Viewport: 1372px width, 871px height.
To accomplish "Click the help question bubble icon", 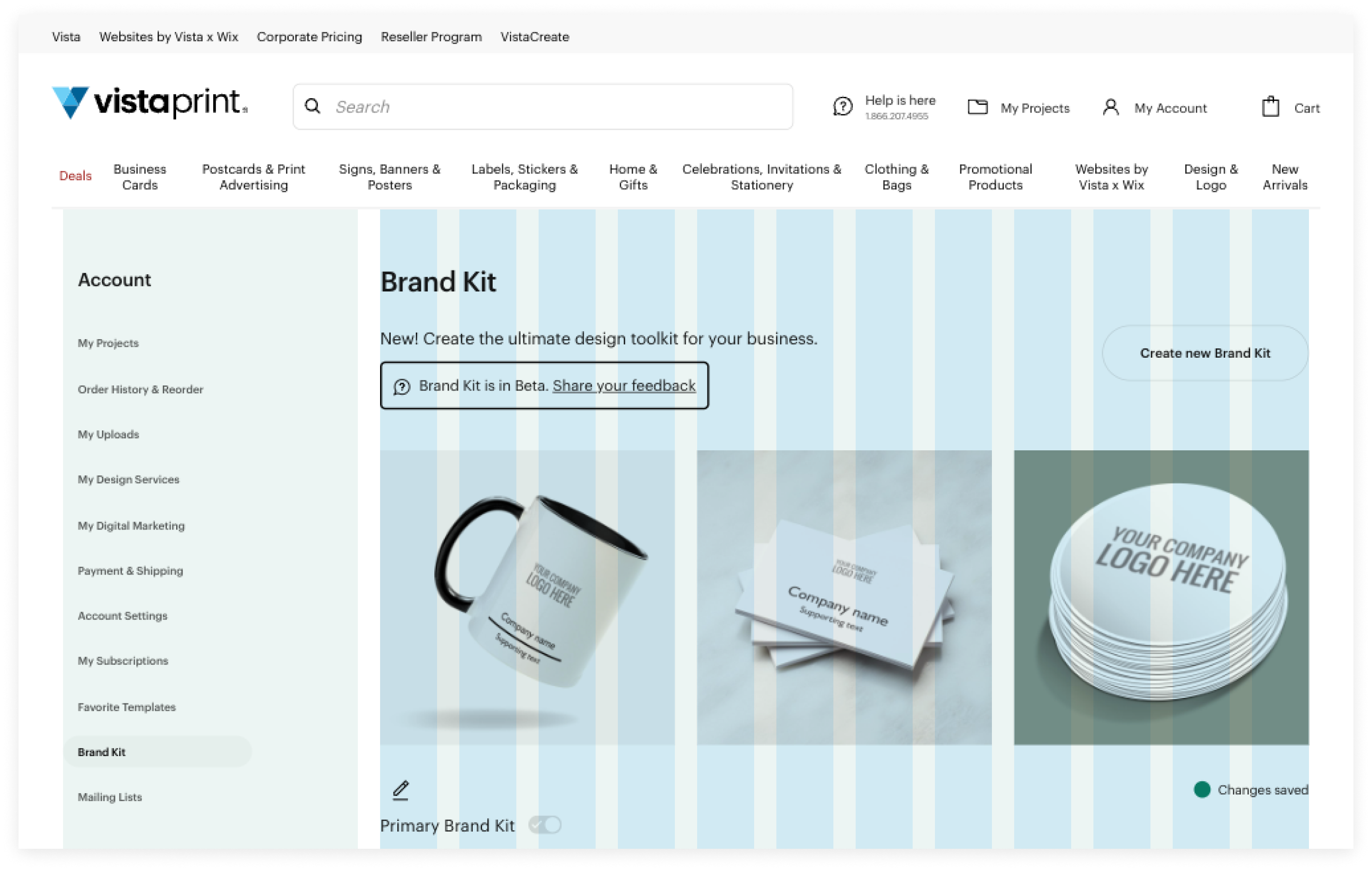I will [x=843, y=107].
